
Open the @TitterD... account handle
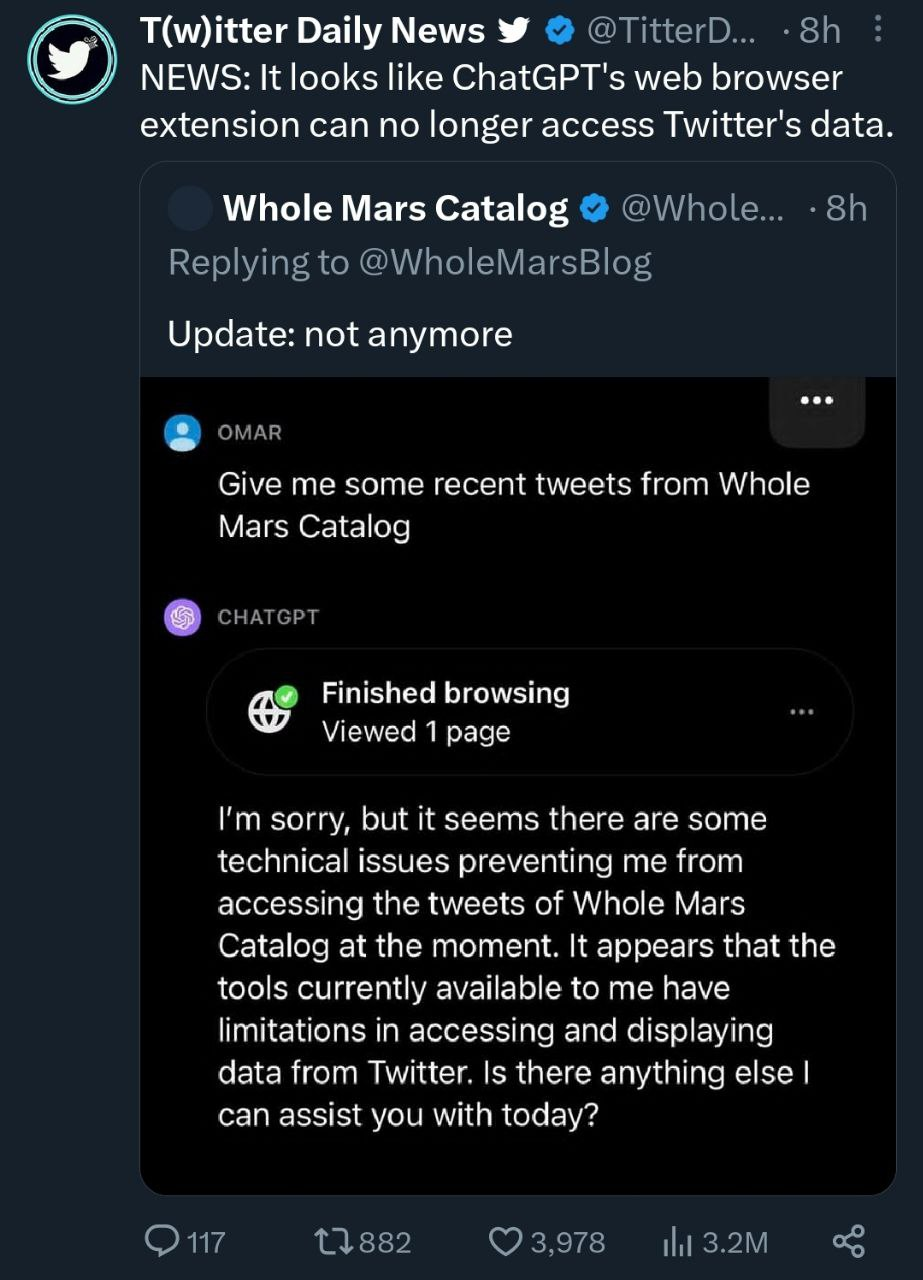coord(672,31)
